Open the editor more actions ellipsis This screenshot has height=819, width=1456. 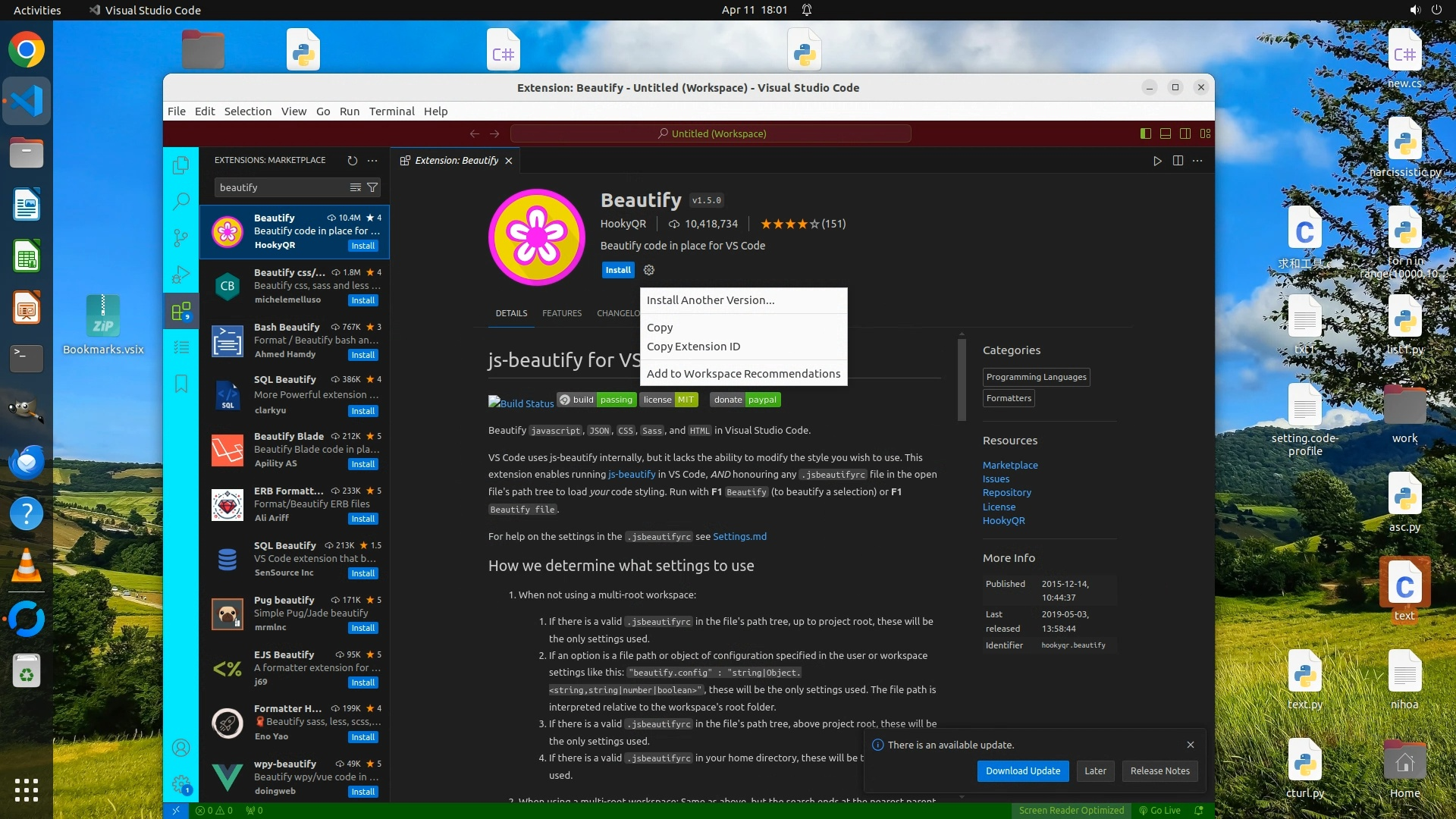pyautogui.click(x=1197, y=161)
